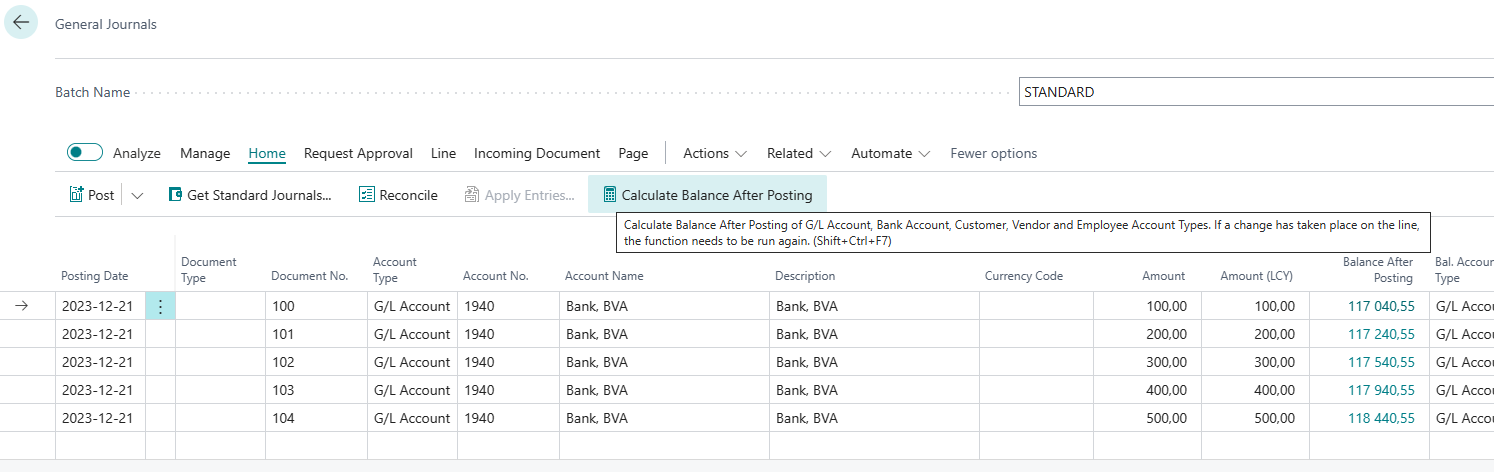Viewport: 1494px width, 472px height.
Task: Click the Post button label
Action: 101,195
